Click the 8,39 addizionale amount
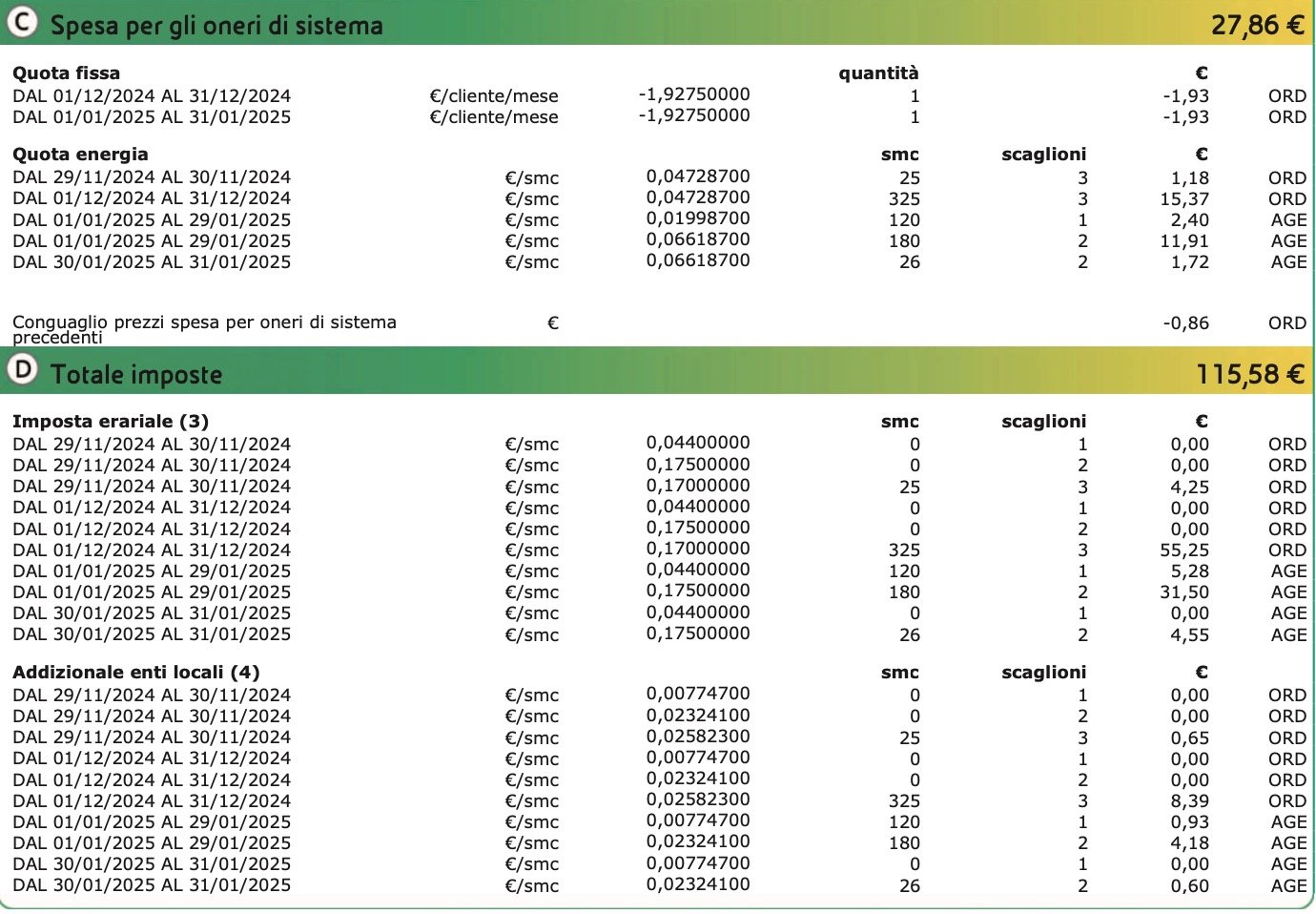This screenshot has height=914, width=1316. (1189, 801)
